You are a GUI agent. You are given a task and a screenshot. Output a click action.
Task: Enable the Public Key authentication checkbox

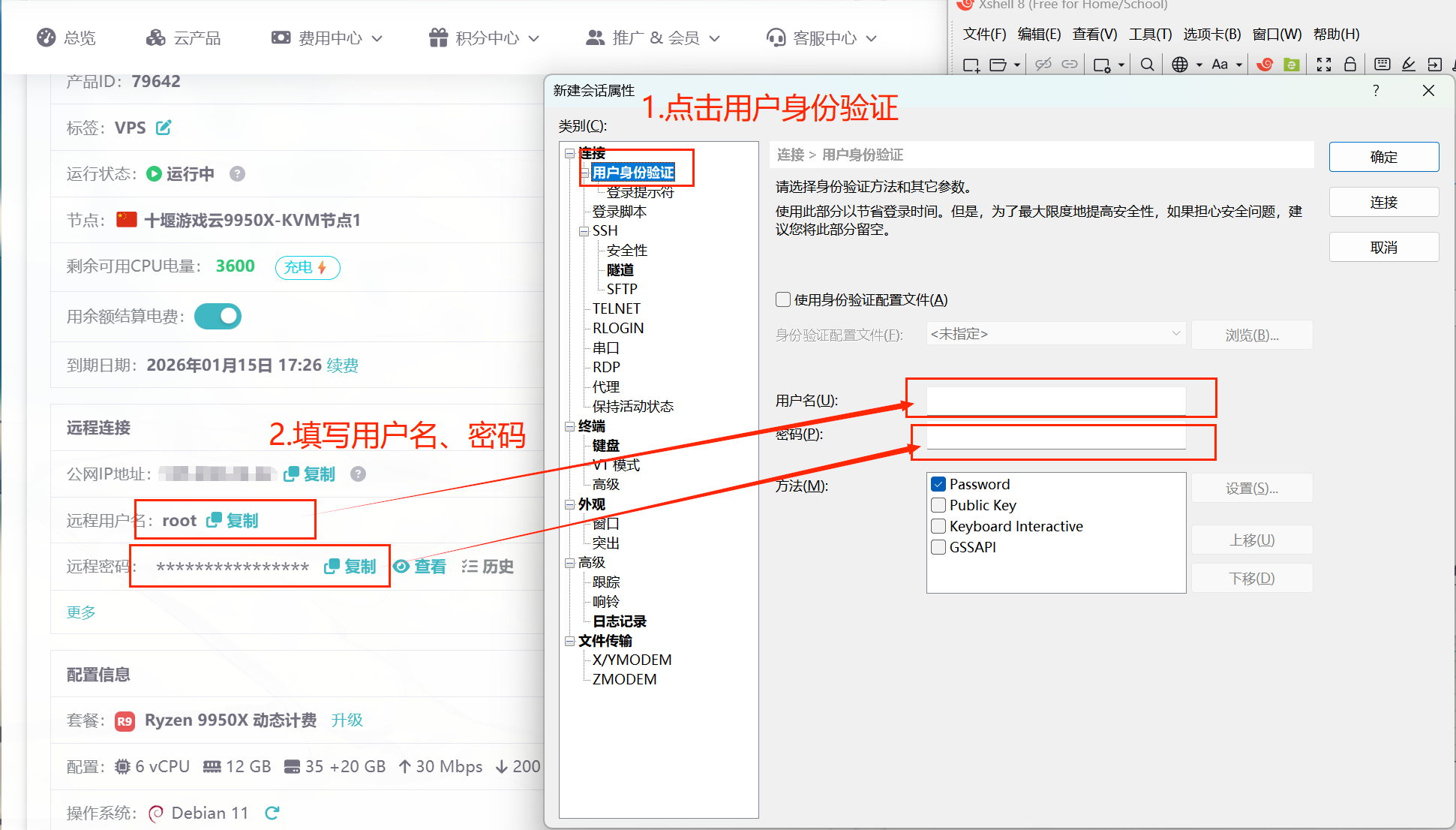coord(938,505)
